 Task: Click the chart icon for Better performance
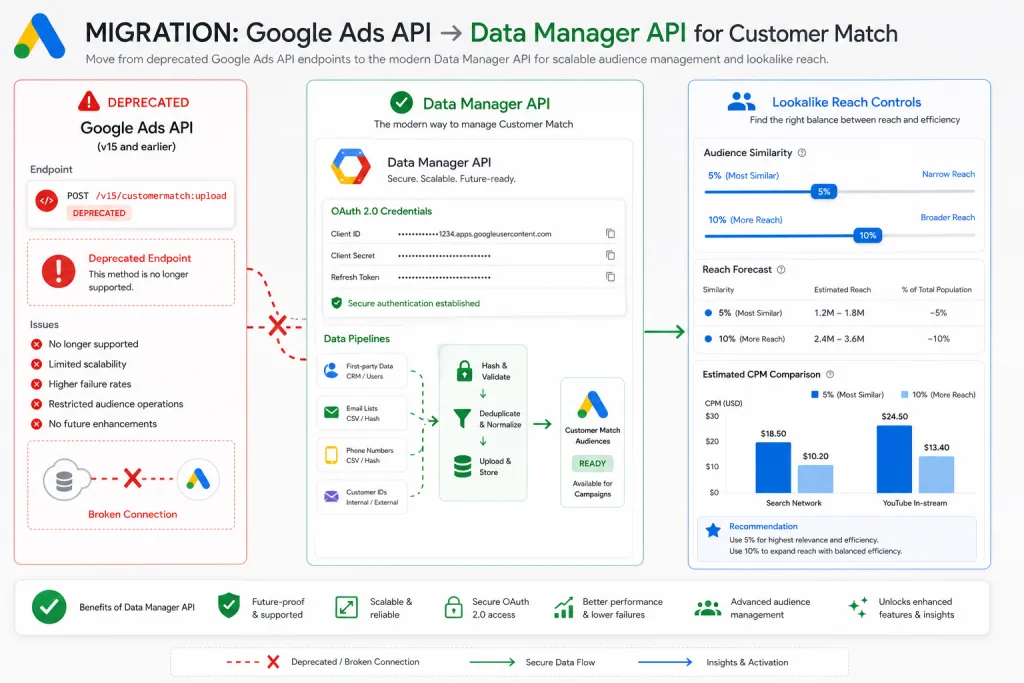coord(564,607)
